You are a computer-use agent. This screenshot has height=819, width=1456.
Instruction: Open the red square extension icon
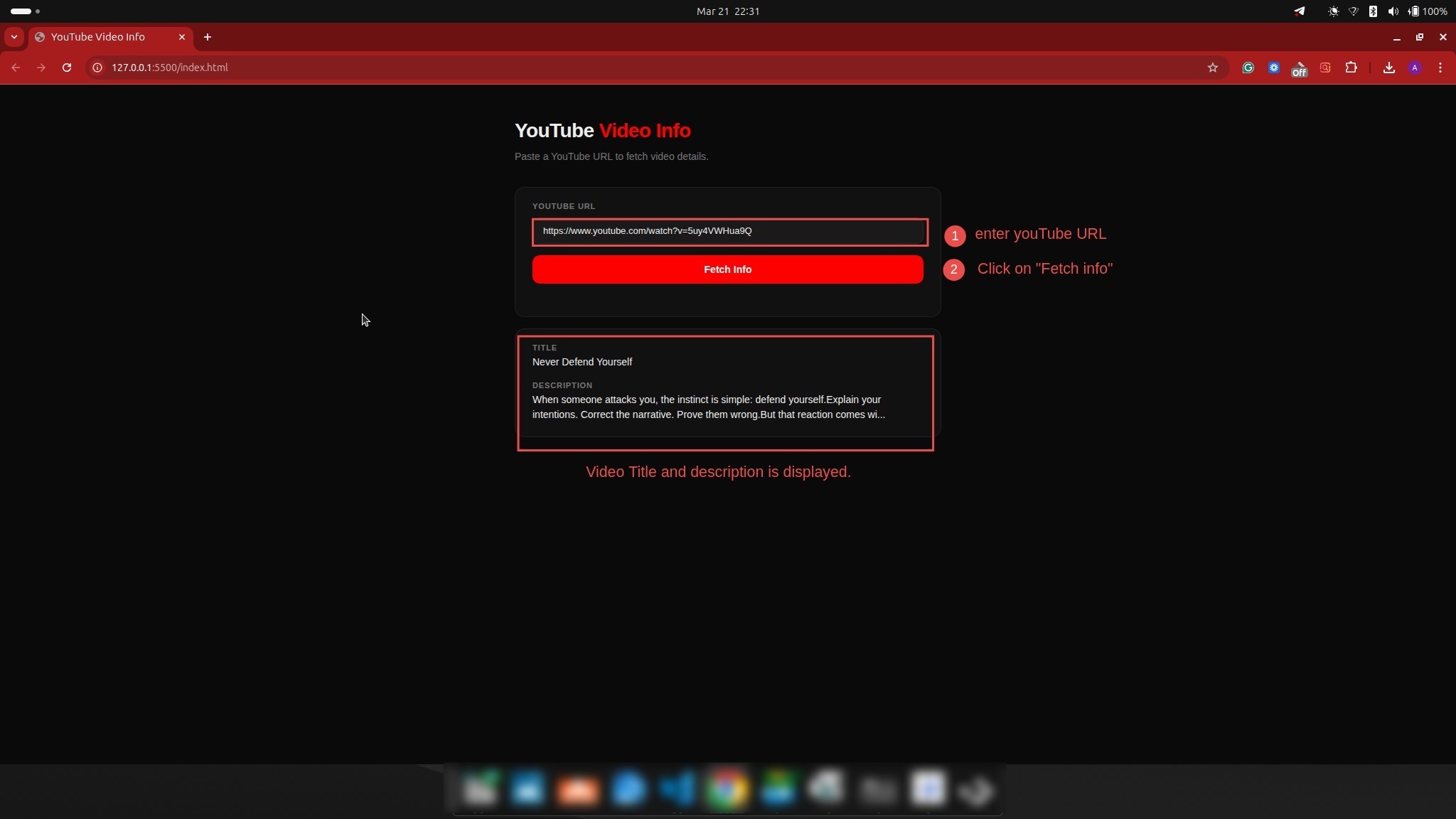pyautogui.click(x=1325, y=68)
